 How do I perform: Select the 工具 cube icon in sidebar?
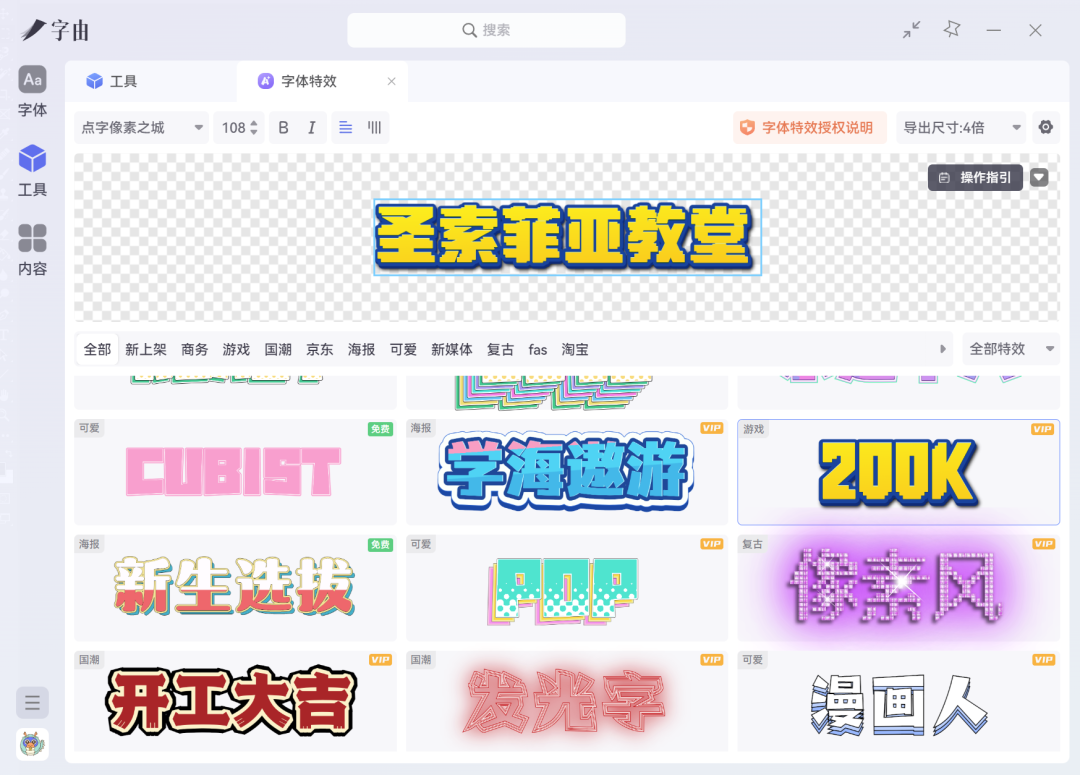point(32,159)
